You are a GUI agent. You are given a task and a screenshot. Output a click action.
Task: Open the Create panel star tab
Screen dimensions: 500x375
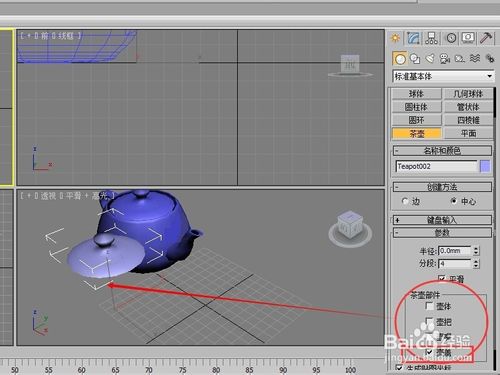(396, 38)
